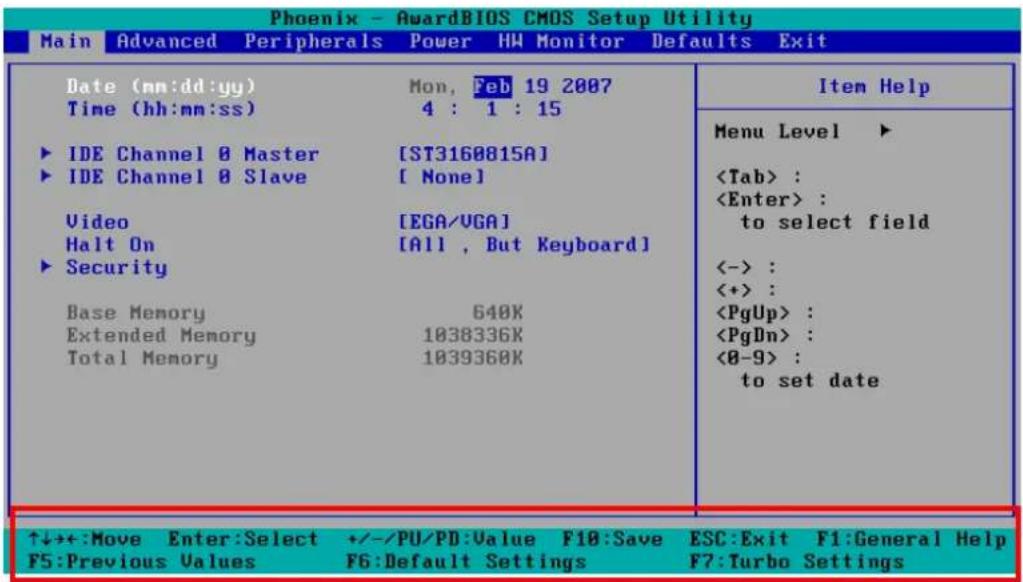Go to the Peripherals tab
The image size is (1023, 582).
[314, 42]
